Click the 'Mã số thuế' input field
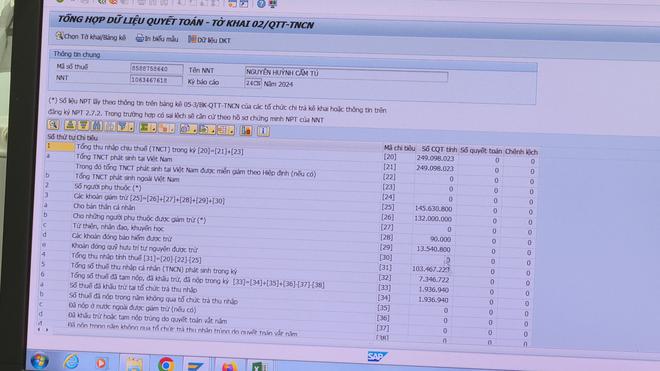The height and width of the screenshot is (371, 660). [156, 69]
